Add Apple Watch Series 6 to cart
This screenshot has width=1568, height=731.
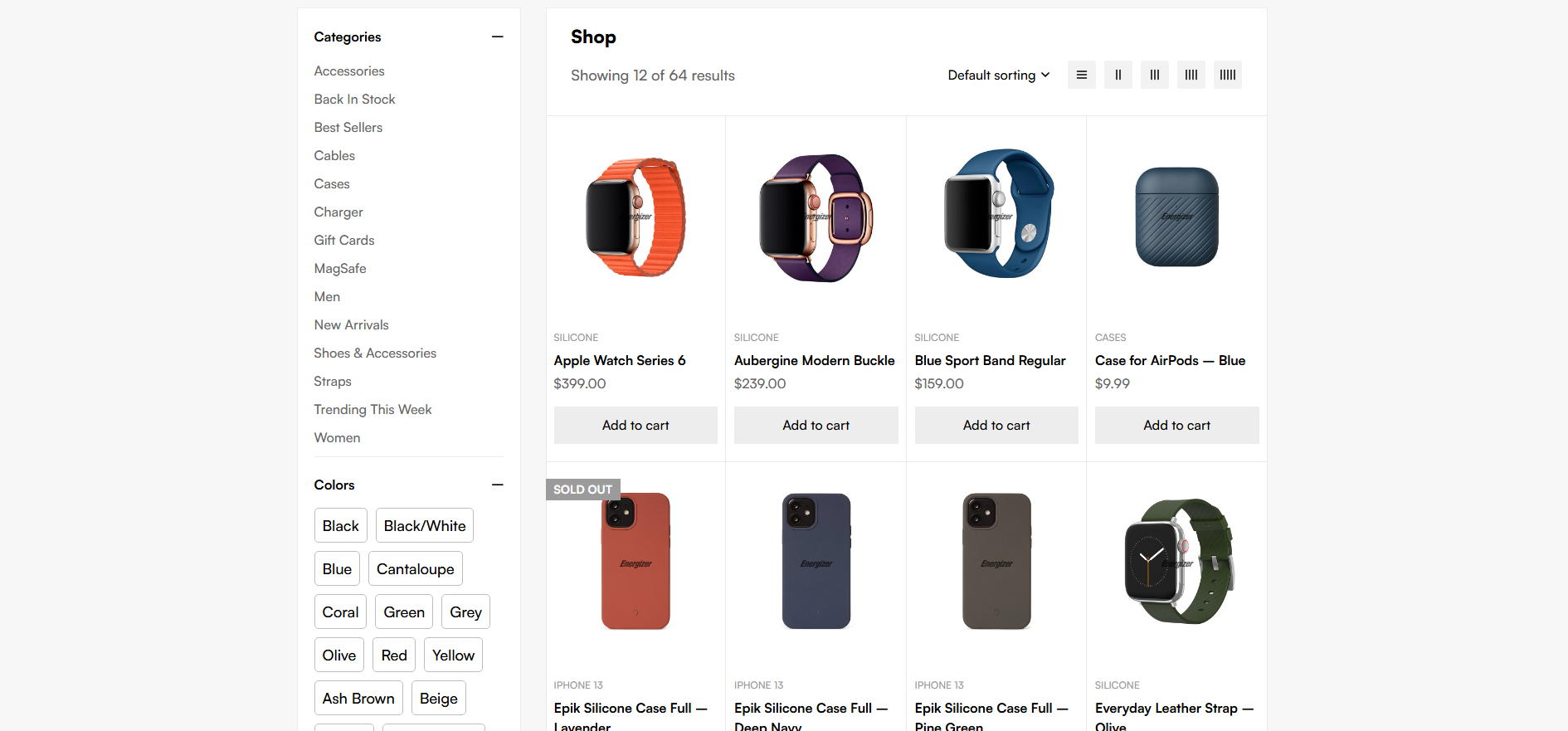pyautogui.click(x=635, y=425)
